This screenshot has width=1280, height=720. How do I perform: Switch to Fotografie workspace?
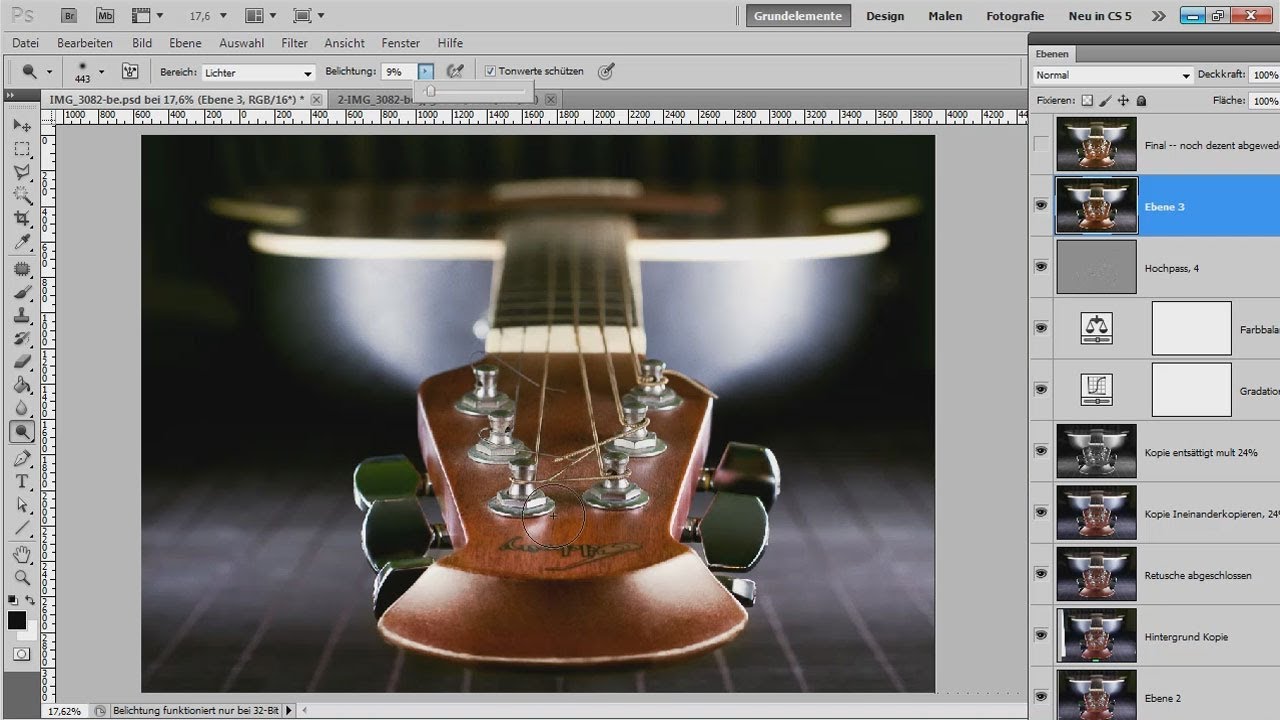tap(1015, 16)
